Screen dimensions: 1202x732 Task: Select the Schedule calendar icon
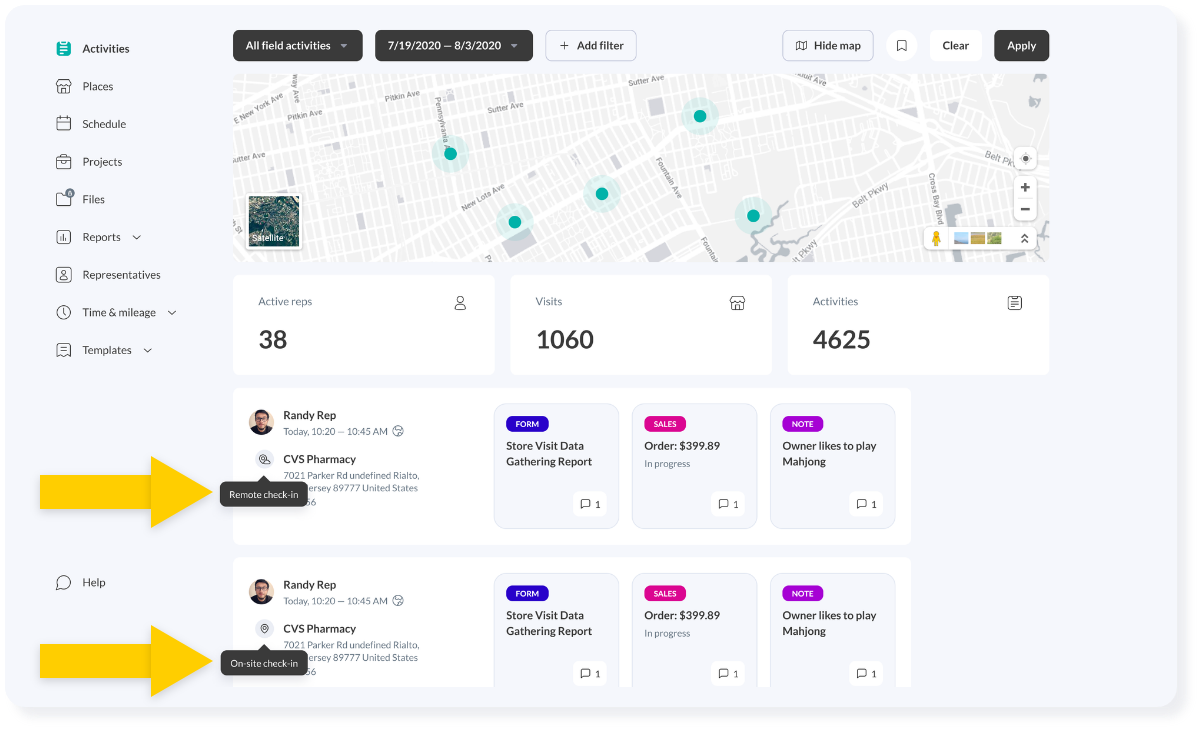pos(62,123)
